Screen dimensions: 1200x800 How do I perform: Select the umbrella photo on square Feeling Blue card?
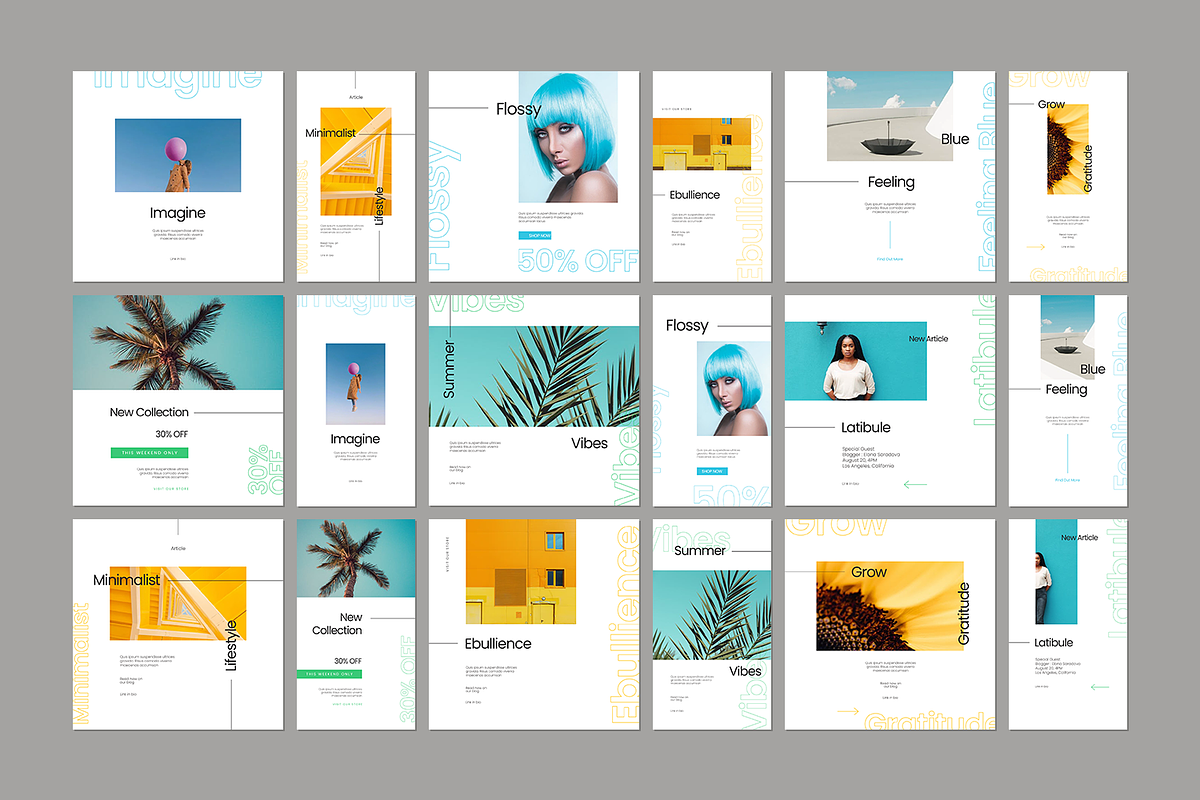[x=890, y=116]
